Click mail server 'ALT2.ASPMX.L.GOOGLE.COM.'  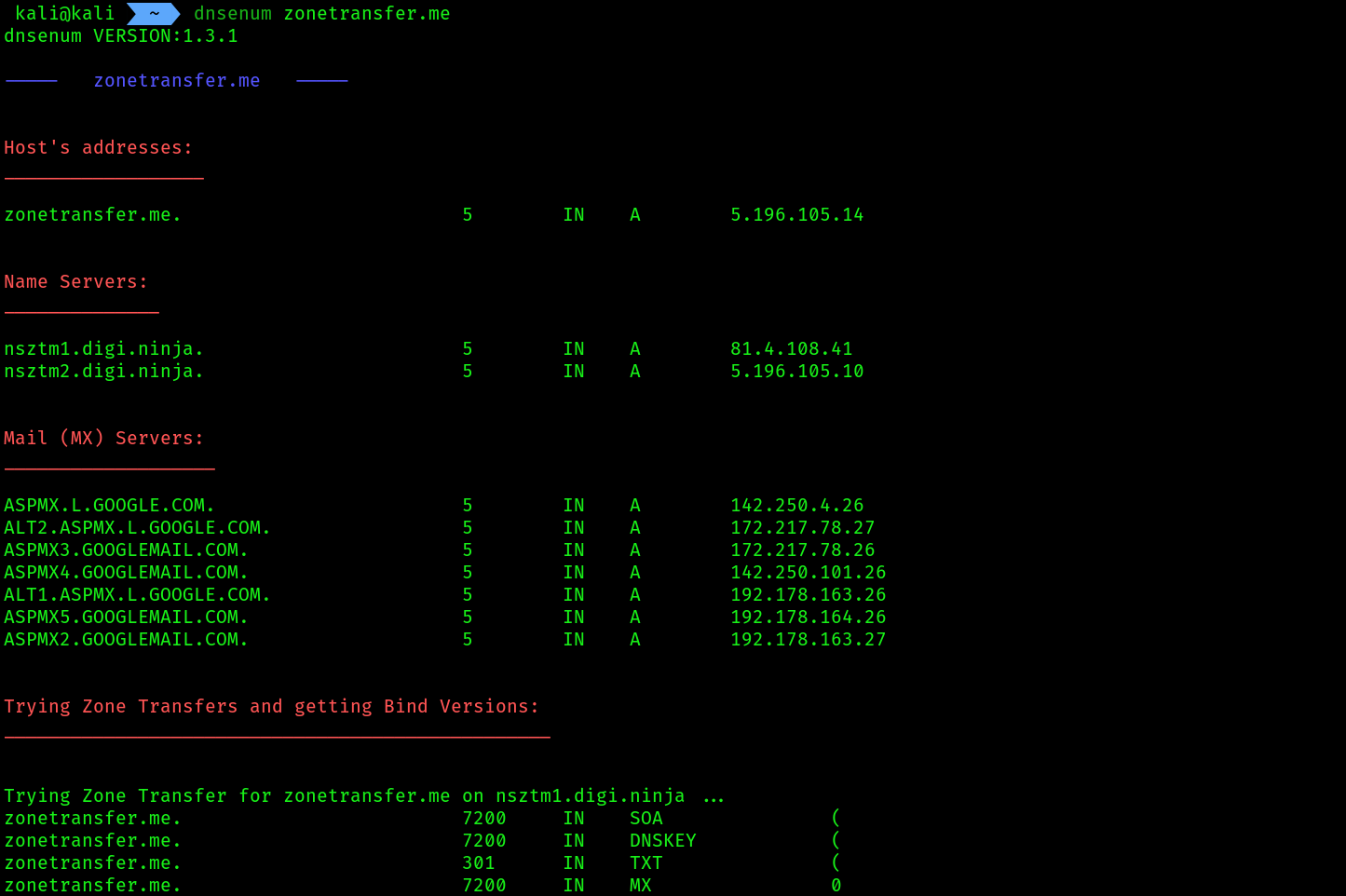(137, 528)
